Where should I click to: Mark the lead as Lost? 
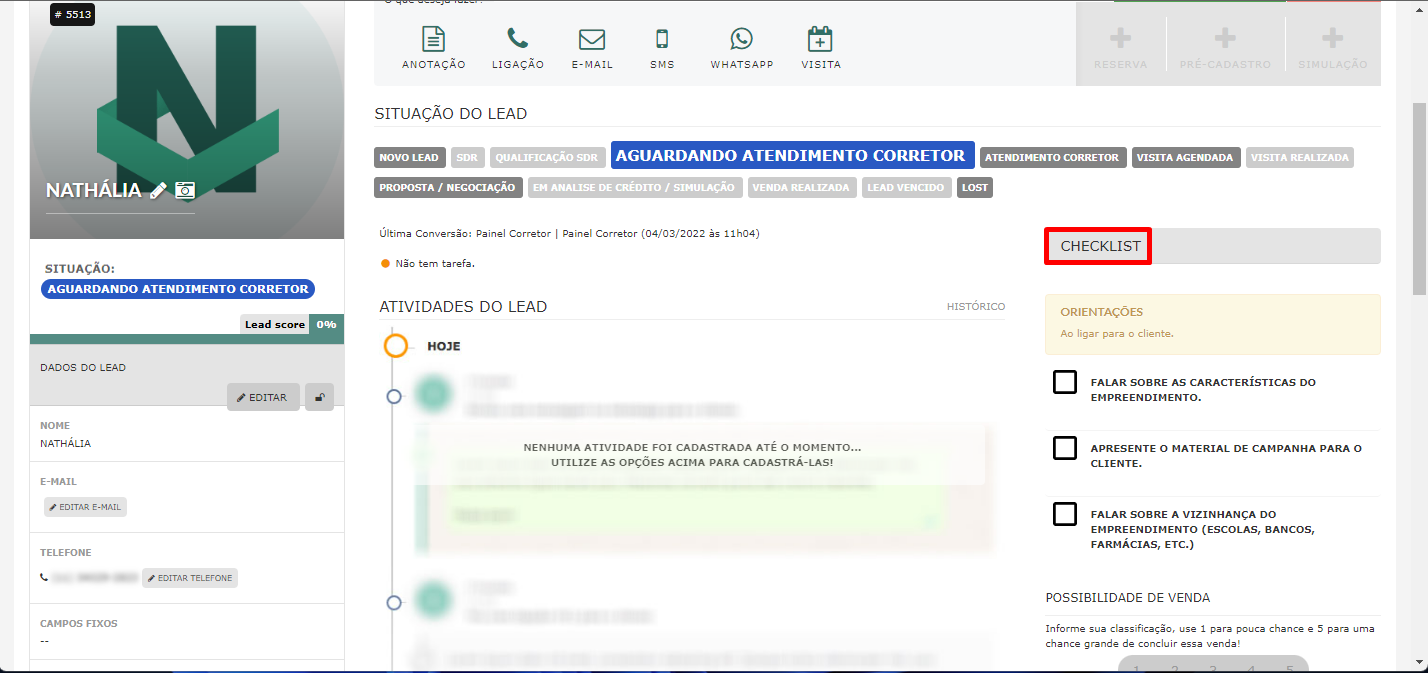(975, 187)
